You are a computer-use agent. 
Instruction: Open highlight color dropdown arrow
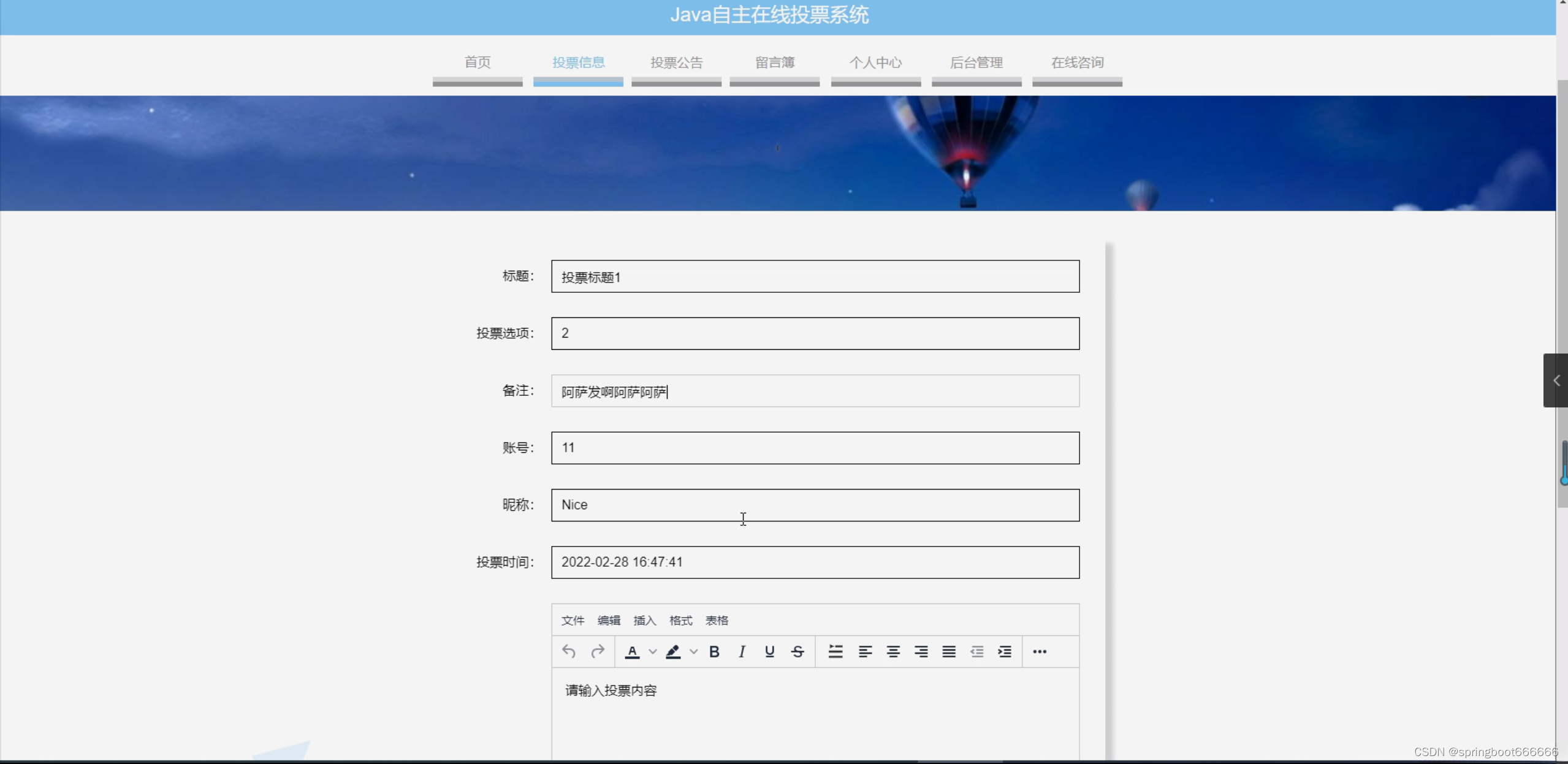693,651
